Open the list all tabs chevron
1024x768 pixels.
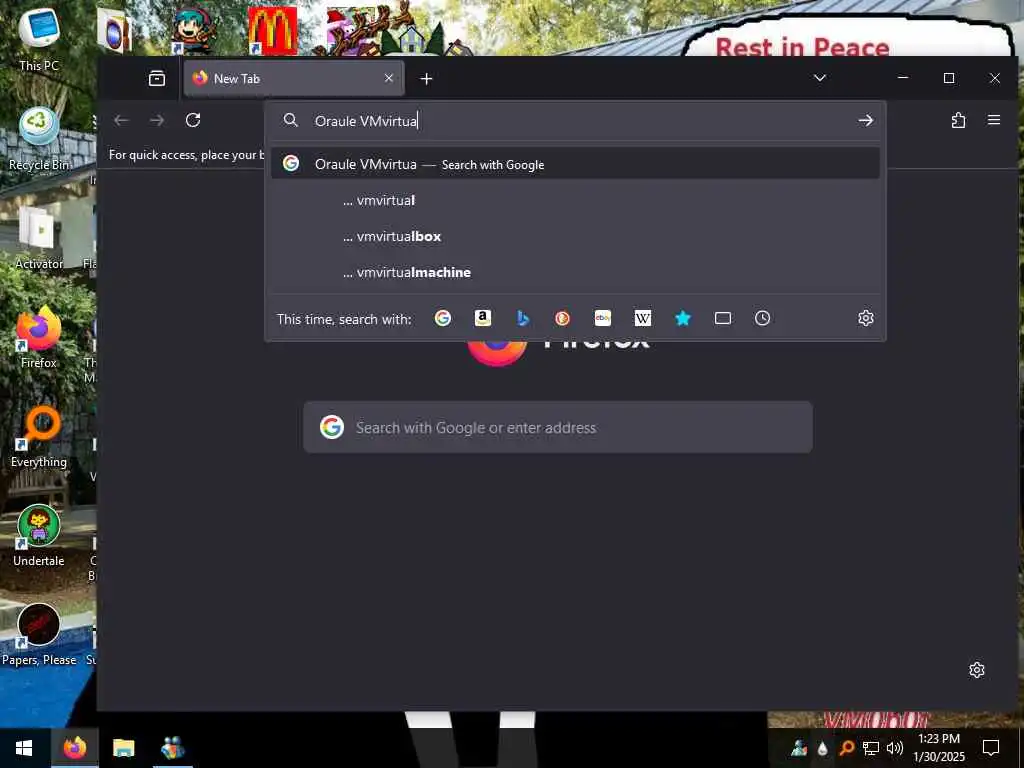coord(820,78)
